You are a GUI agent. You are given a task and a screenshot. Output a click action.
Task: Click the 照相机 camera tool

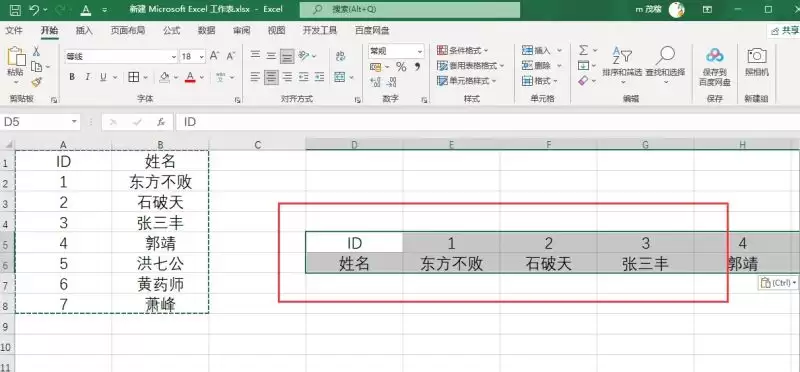757,62
